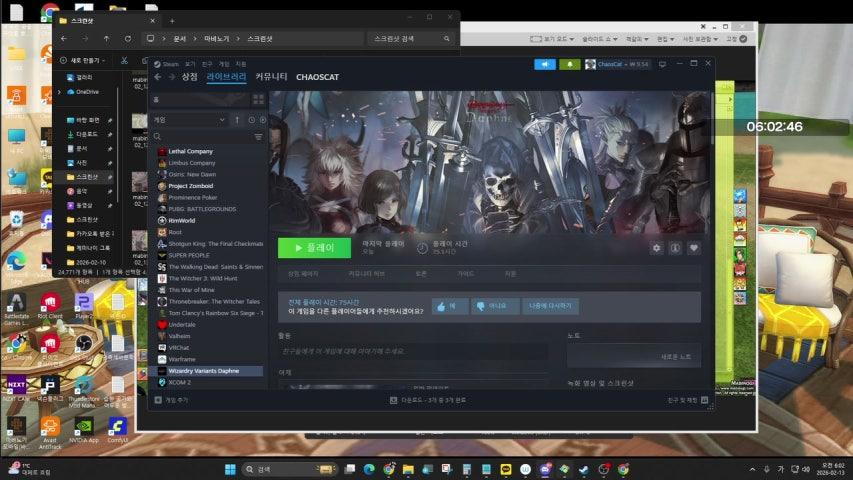
Task: Click the green 플레이 play button
Action: point(314,248)
